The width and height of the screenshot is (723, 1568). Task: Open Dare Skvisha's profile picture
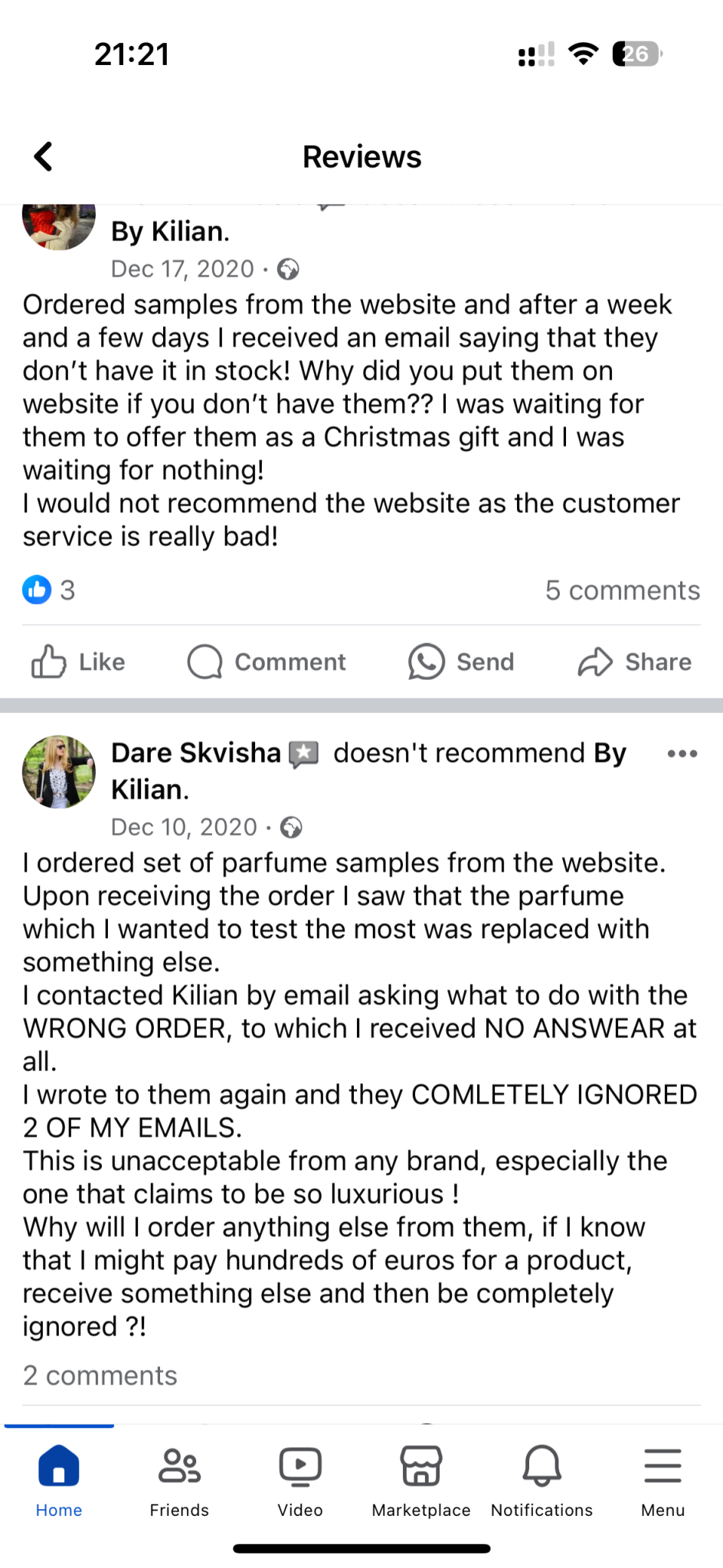click(x=59, y=772)
